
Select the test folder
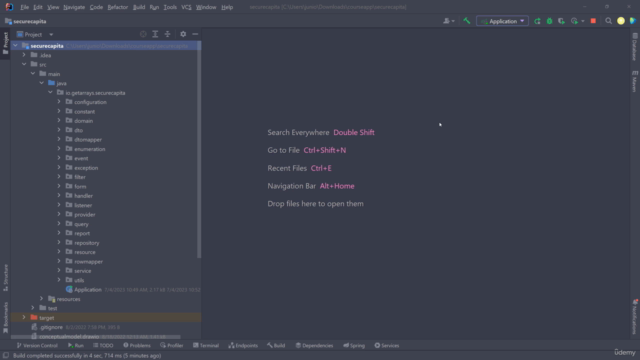click(52, 308)
